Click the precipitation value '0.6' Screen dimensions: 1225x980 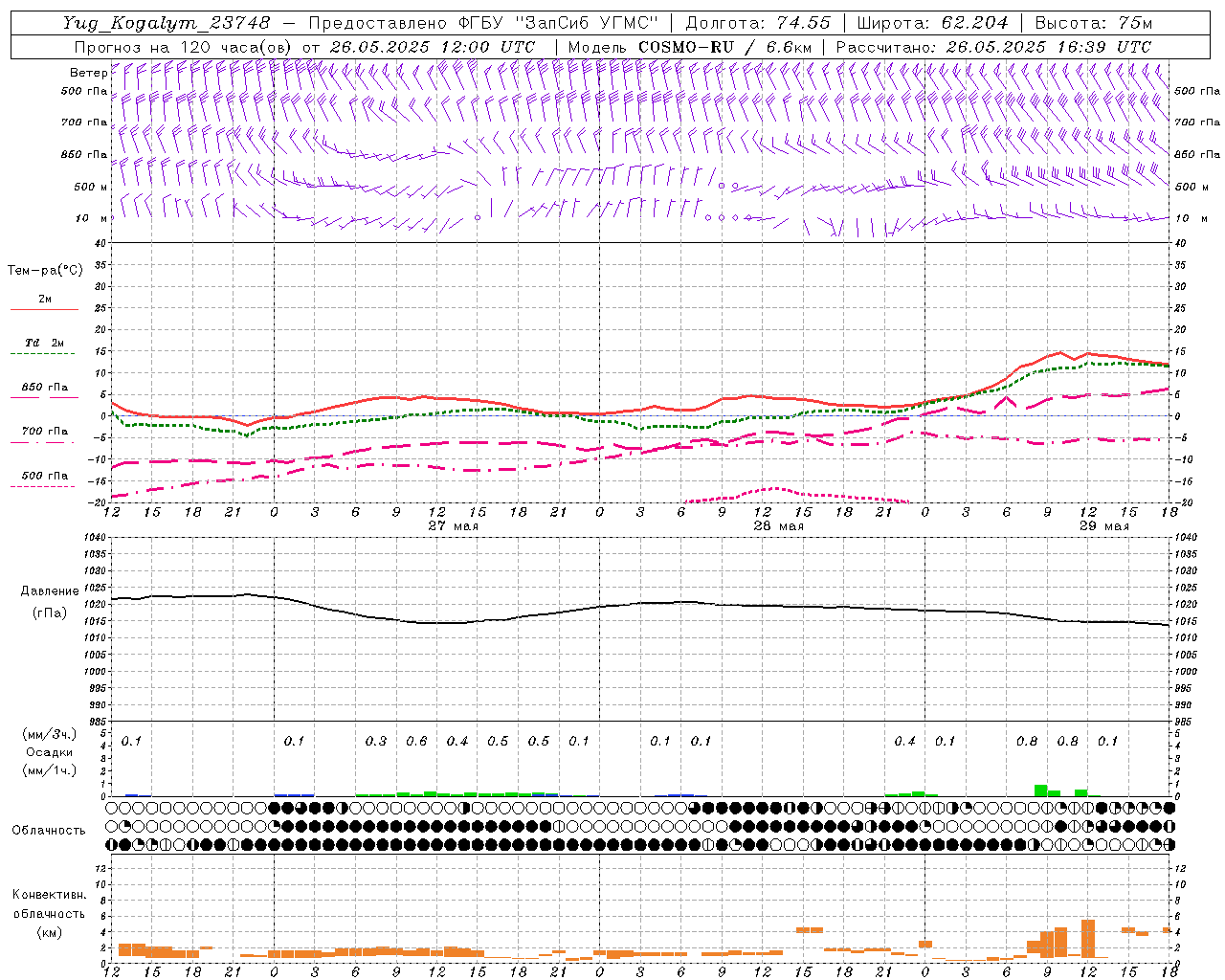(416, 742)
